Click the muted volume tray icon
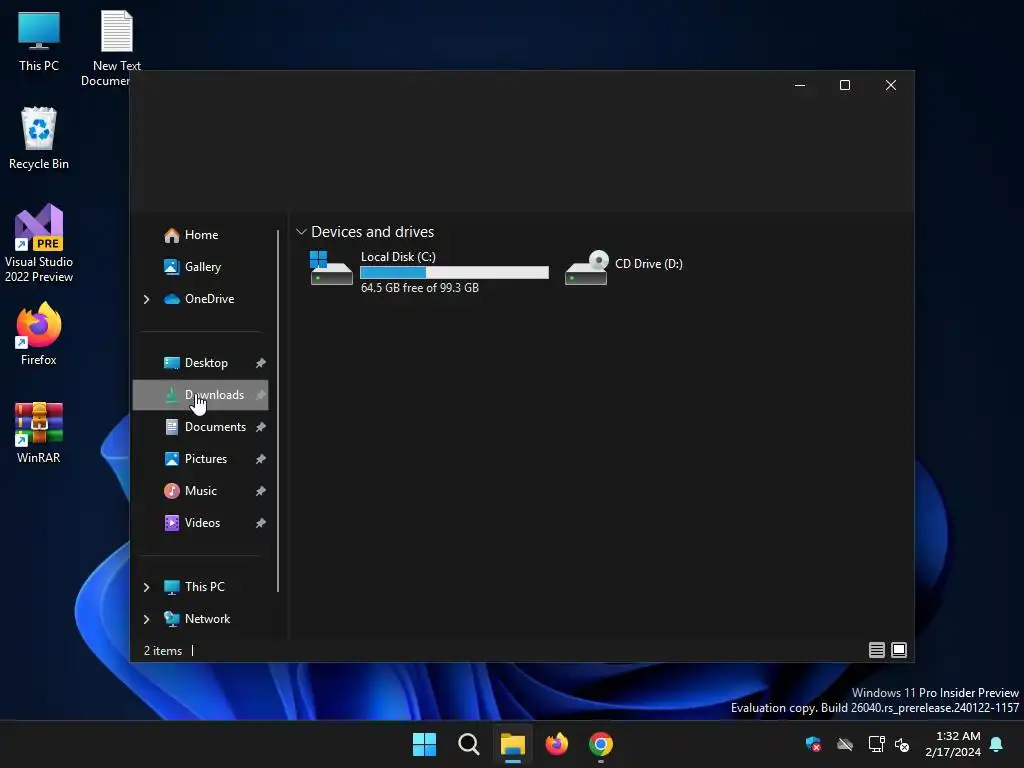 [x=902, y=744]
